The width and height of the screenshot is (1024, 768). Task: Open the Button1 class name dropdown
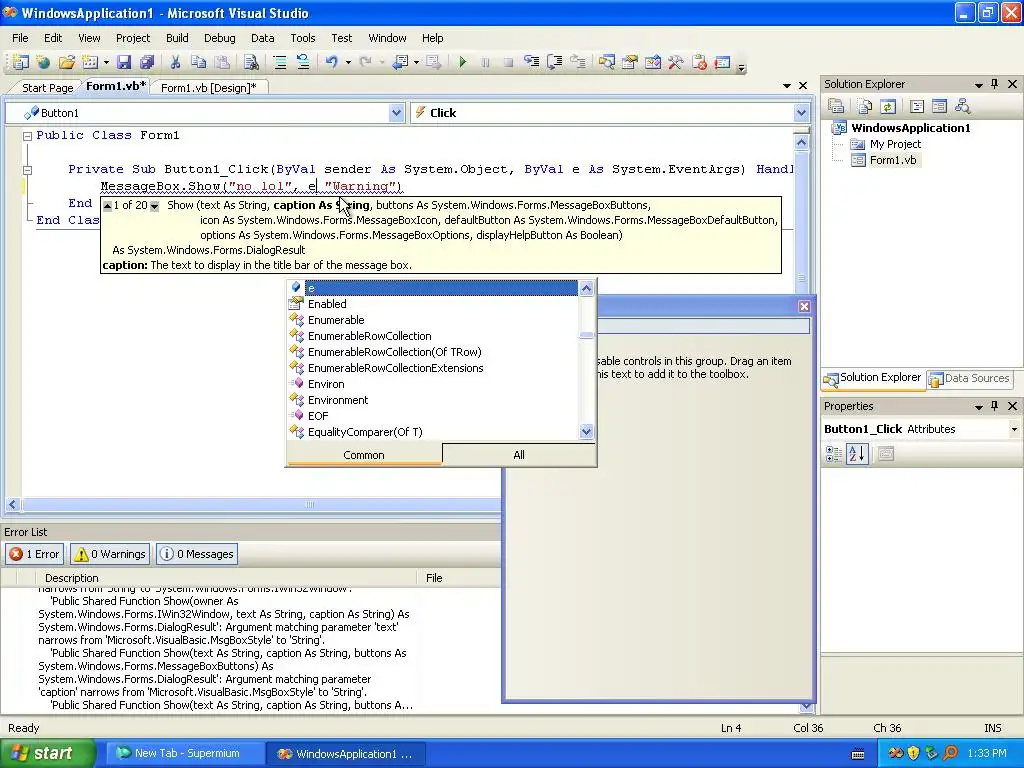tap(396, 113)
